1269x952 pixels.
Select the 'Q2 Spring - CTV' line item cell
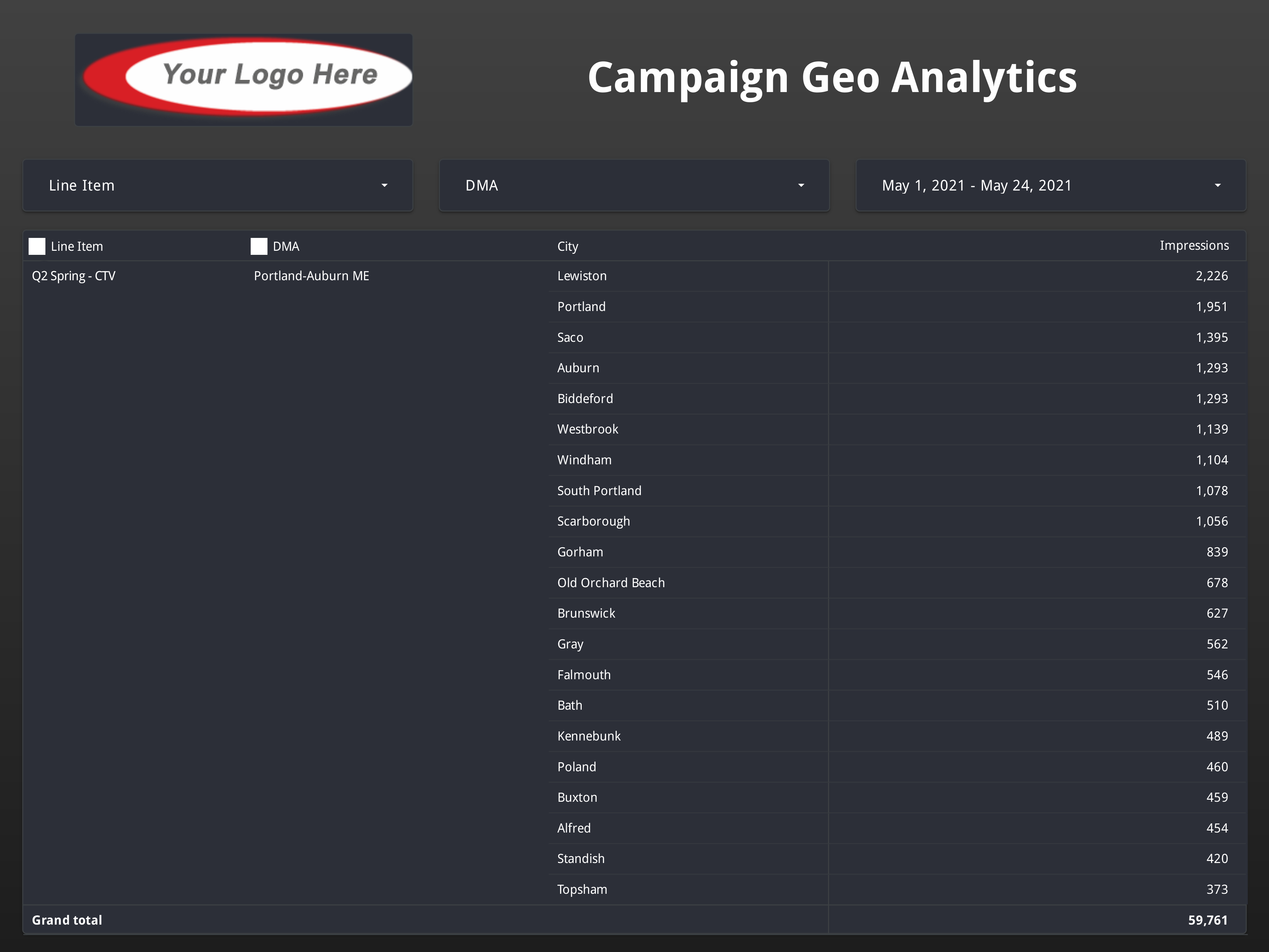[x=73, y=276]
